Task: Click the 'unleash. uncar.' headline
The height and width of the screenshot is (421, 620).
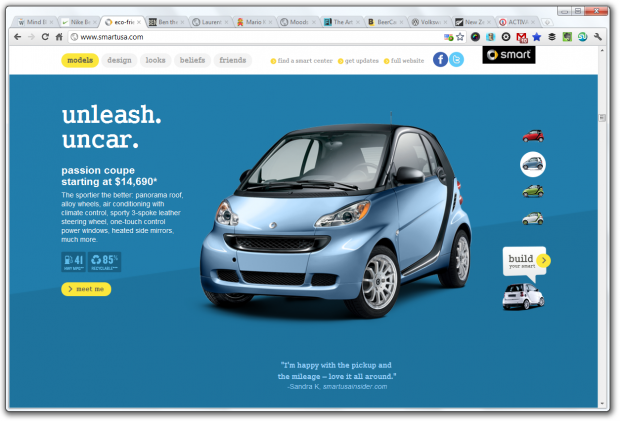Action: click(x=111, y=126)
